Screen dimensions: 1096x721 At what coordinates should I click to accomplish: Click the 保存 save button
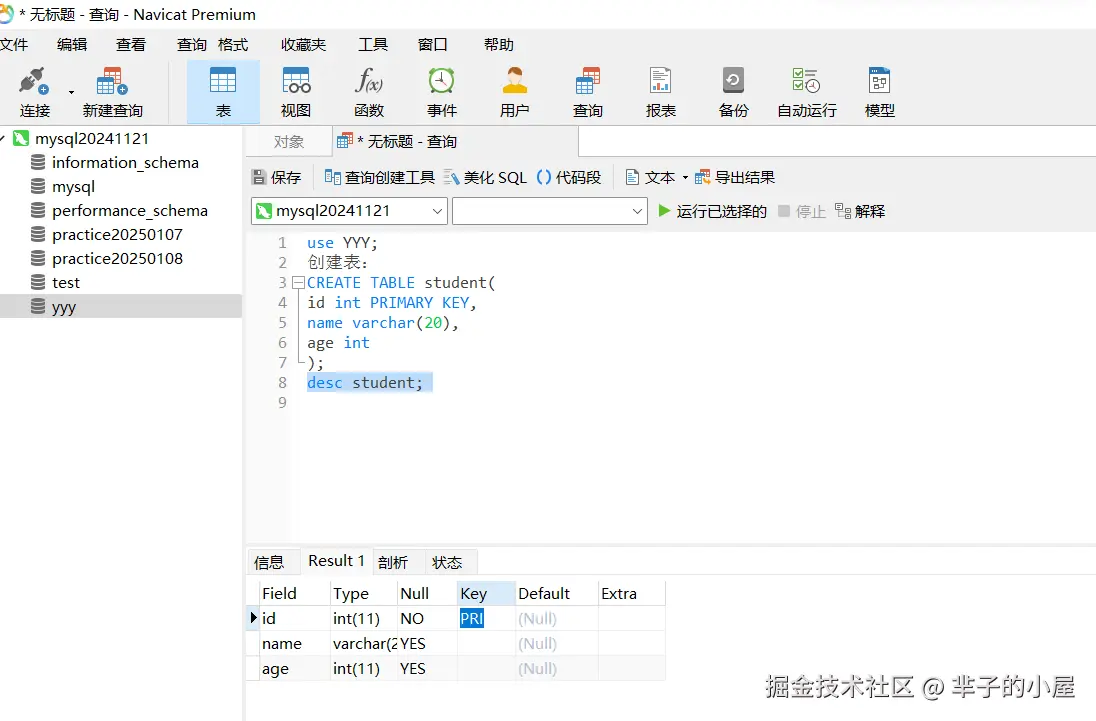(277, 177)
